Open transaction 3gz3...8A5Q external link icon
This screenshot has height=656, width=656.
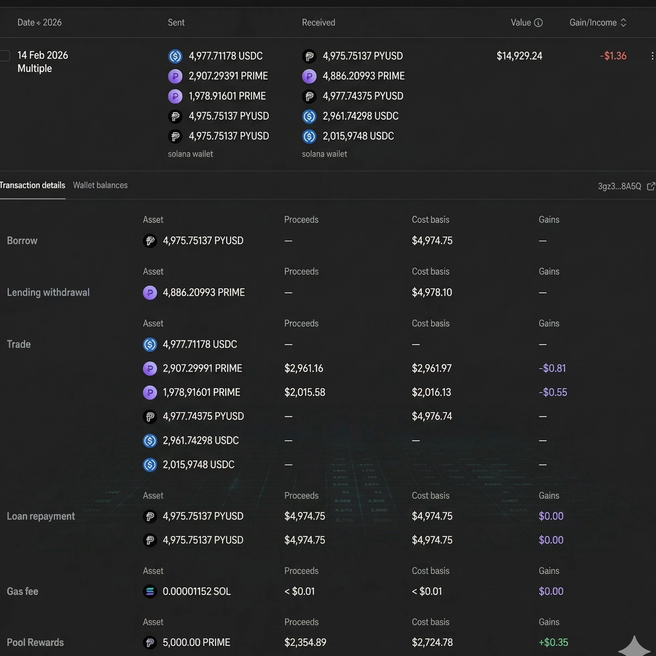651,186
